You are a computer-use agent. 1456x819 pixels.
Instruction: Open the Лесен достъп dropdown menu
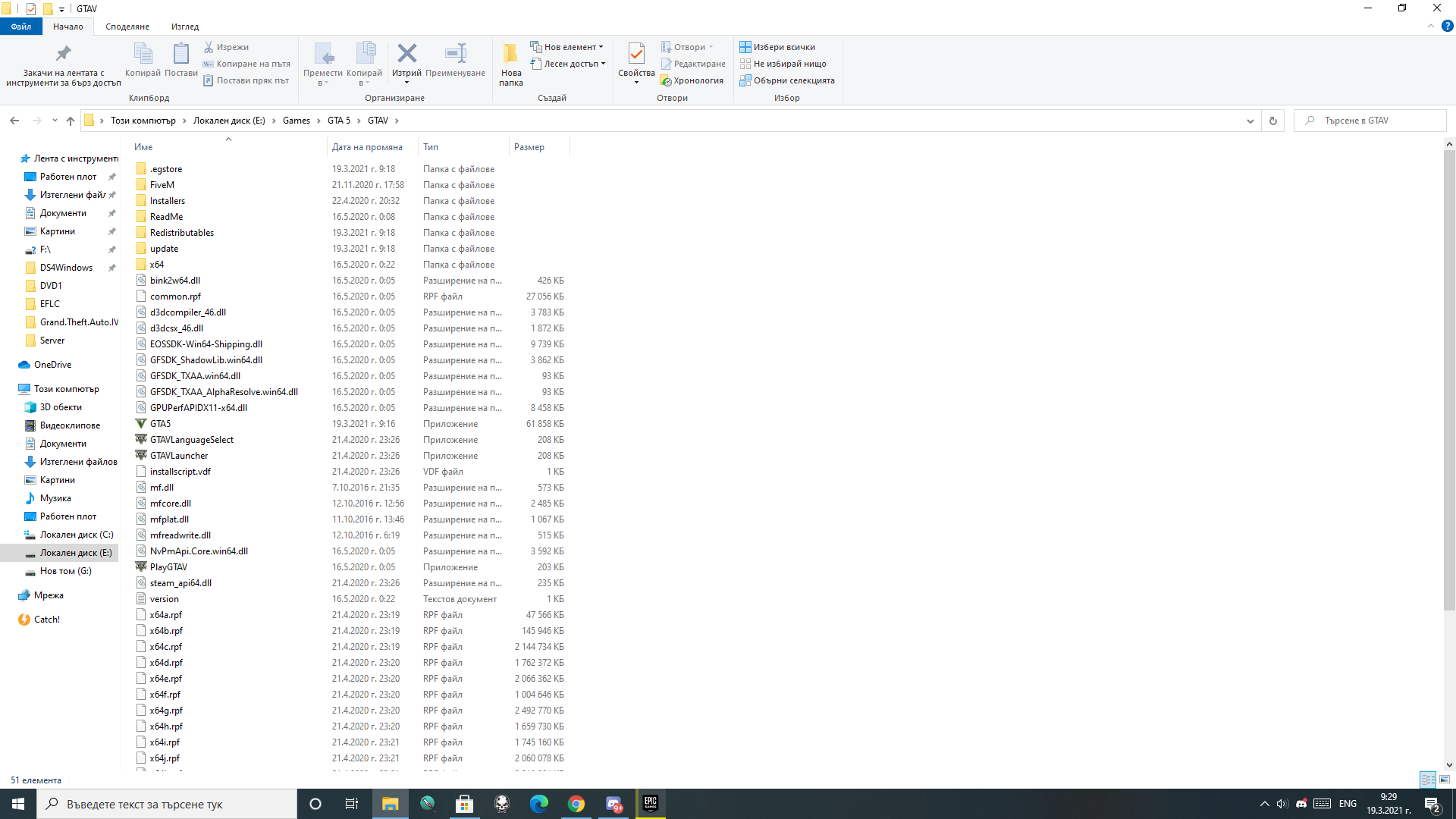coord(603,64)
